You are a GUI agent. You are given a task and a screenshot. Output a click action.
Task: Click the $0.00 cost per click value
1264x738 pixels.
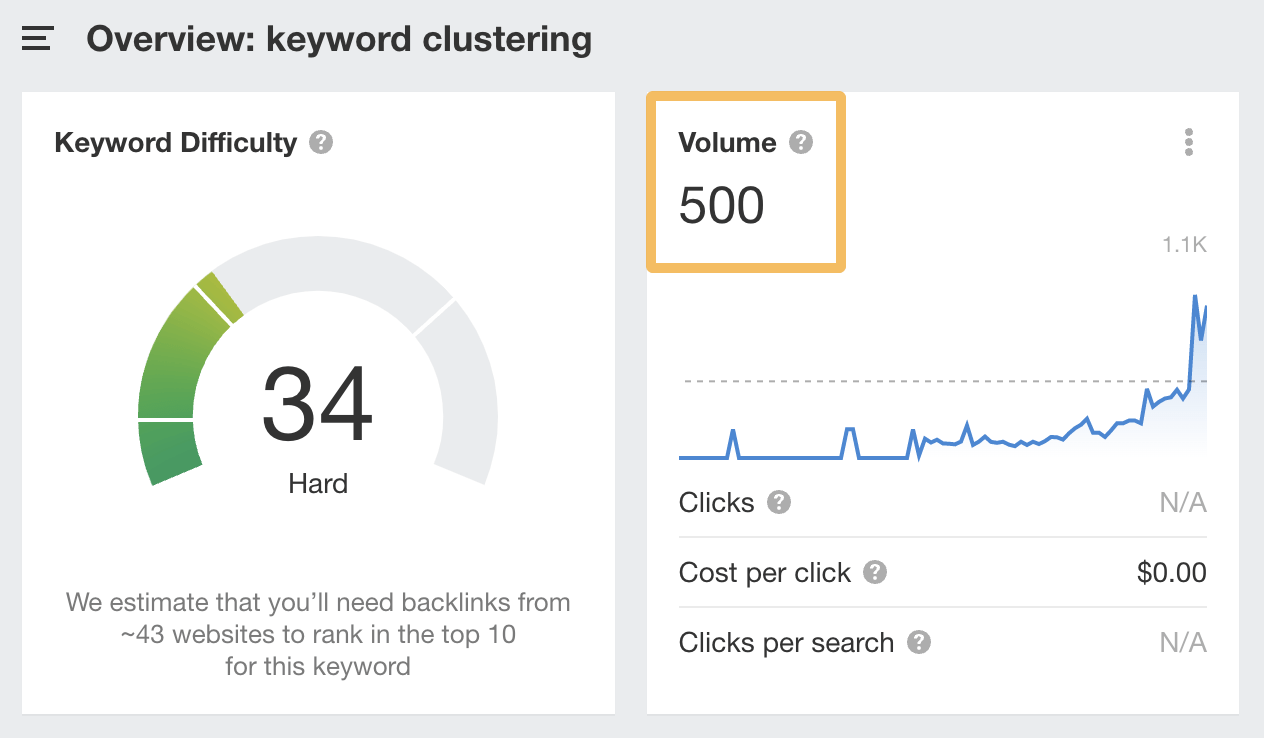pyautogui.click(x=1171, y=573)
